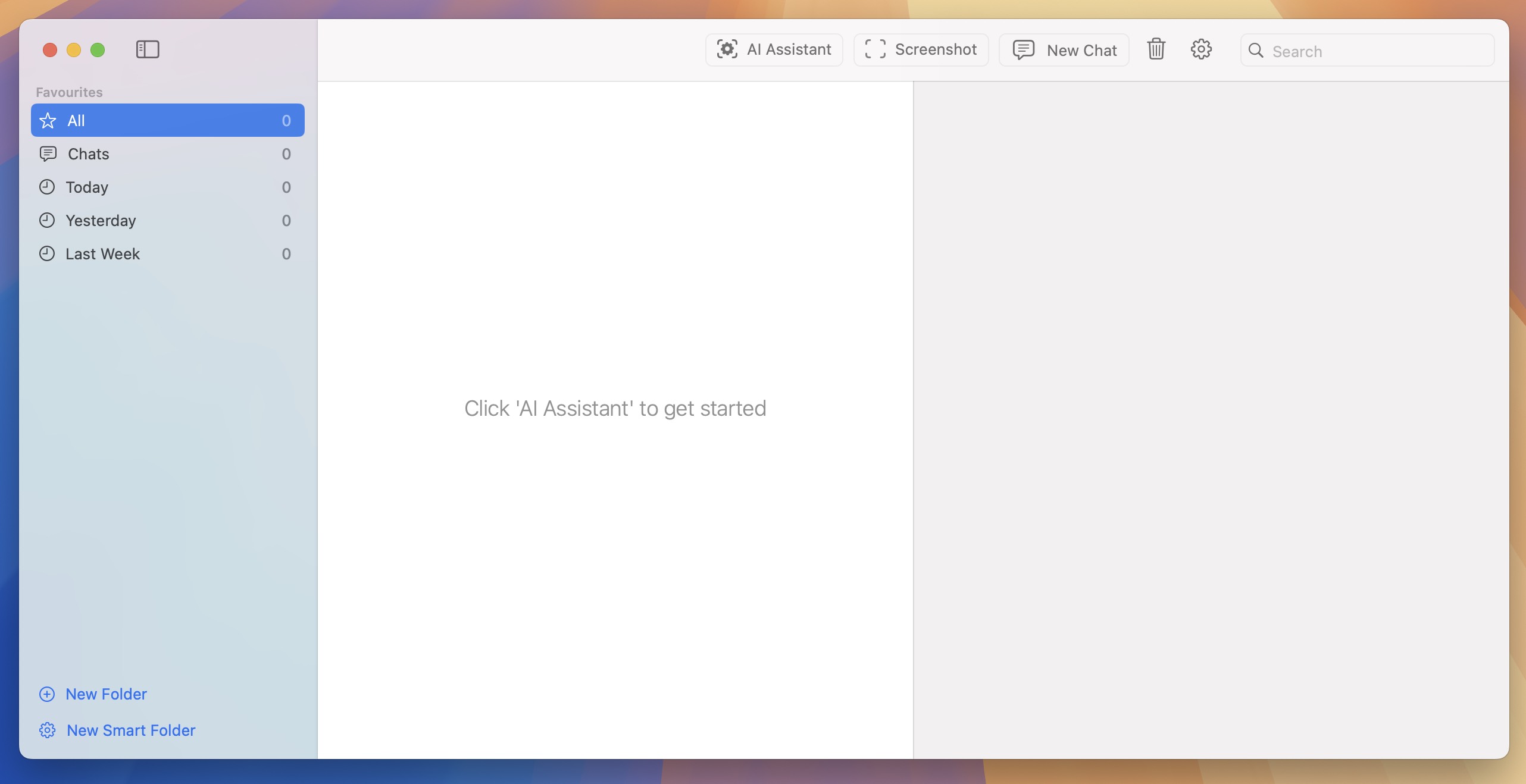
Task: Click the star icon beside All
Action: [47, 120]
